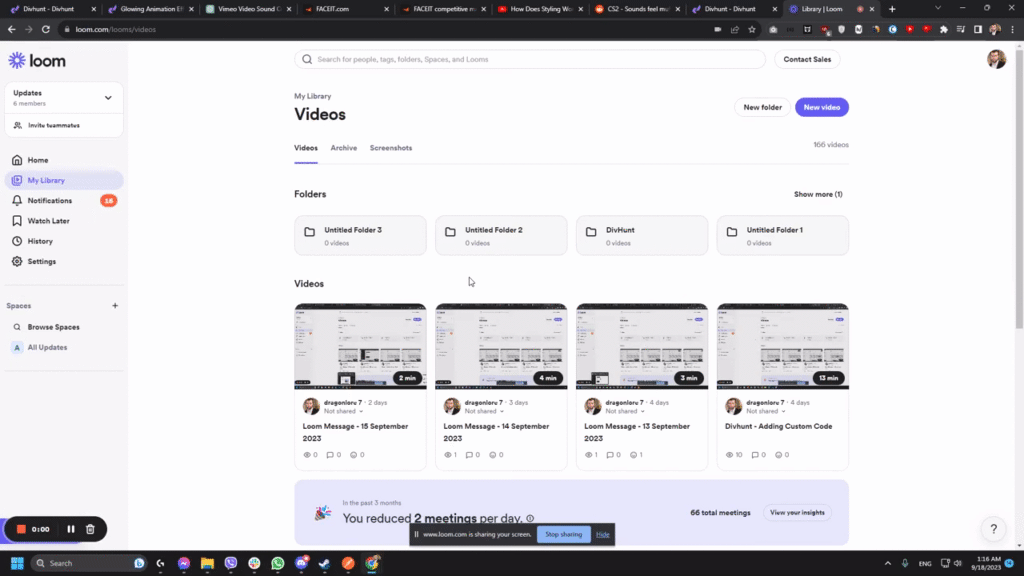Add a new Space with plus icon

(115, 306)
